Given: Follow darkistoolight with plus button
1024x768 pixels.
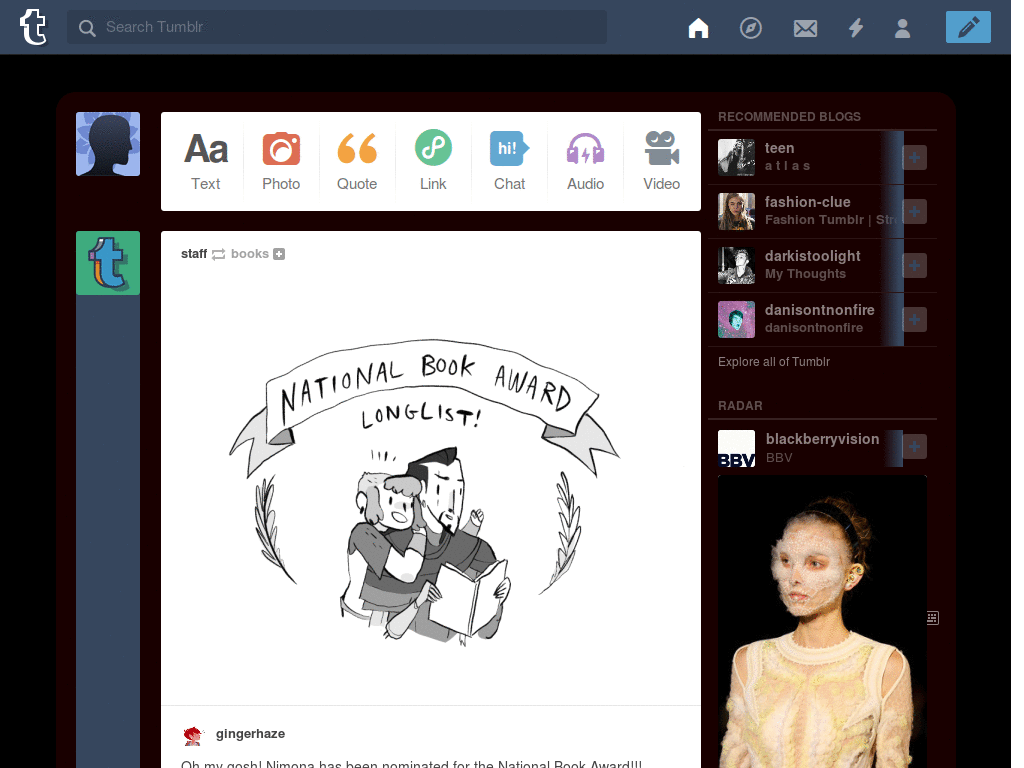Looking at the screenshot, I should (914, 266).
